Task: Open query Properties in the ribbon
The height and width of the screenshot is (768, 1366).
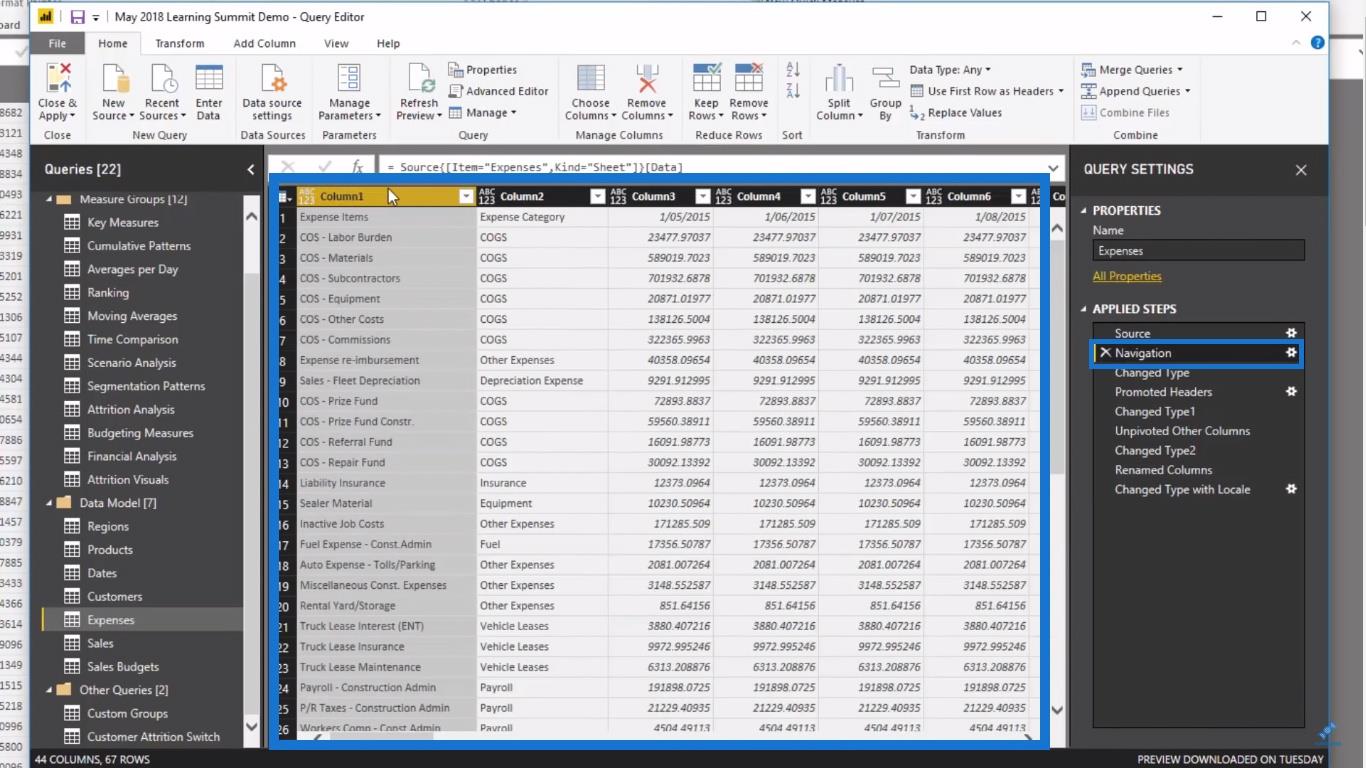Action: tap(483, 70)
